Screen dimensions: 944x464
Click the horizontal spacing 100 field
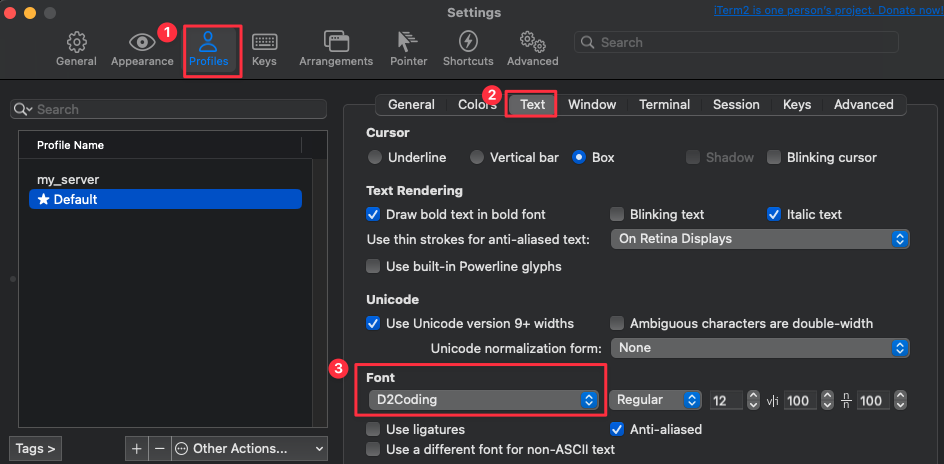(x=801, y=400)
